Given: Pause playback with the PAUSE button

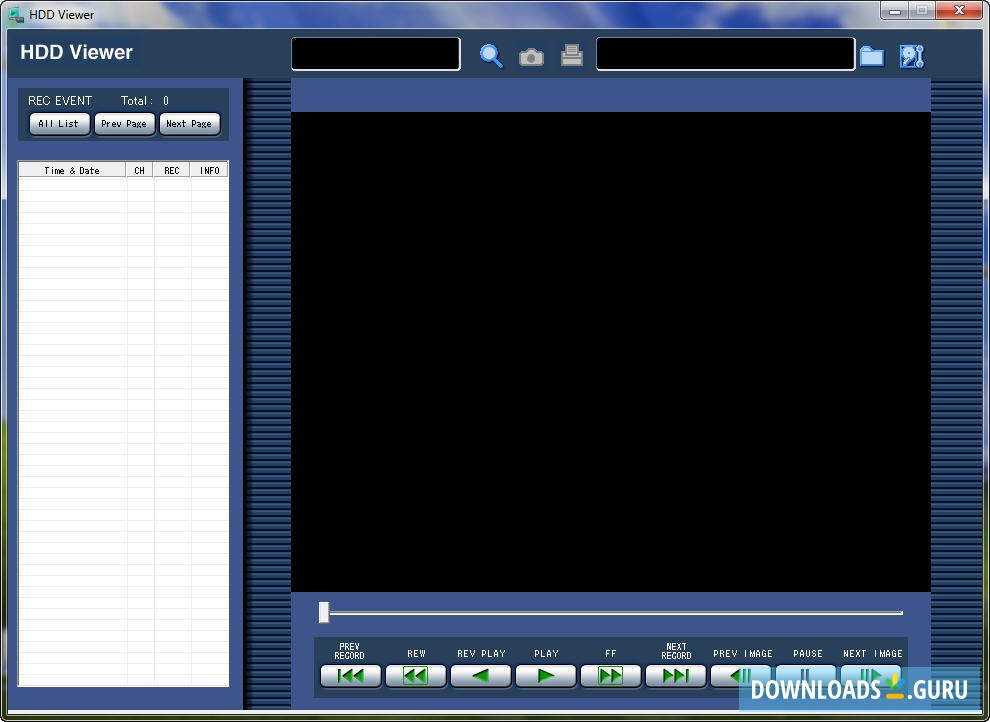Looking at the screenshot, I should point(806,676).
